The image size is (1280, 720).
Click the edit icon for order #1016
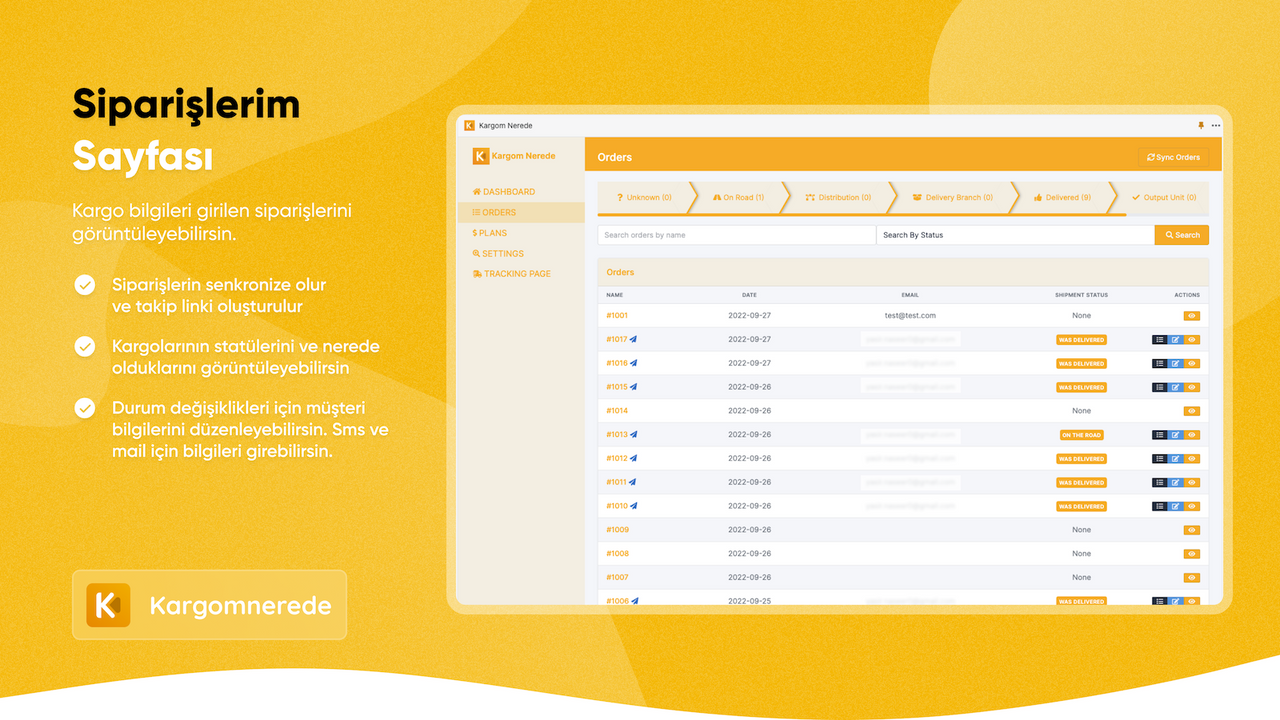(x=1176, y=363)
